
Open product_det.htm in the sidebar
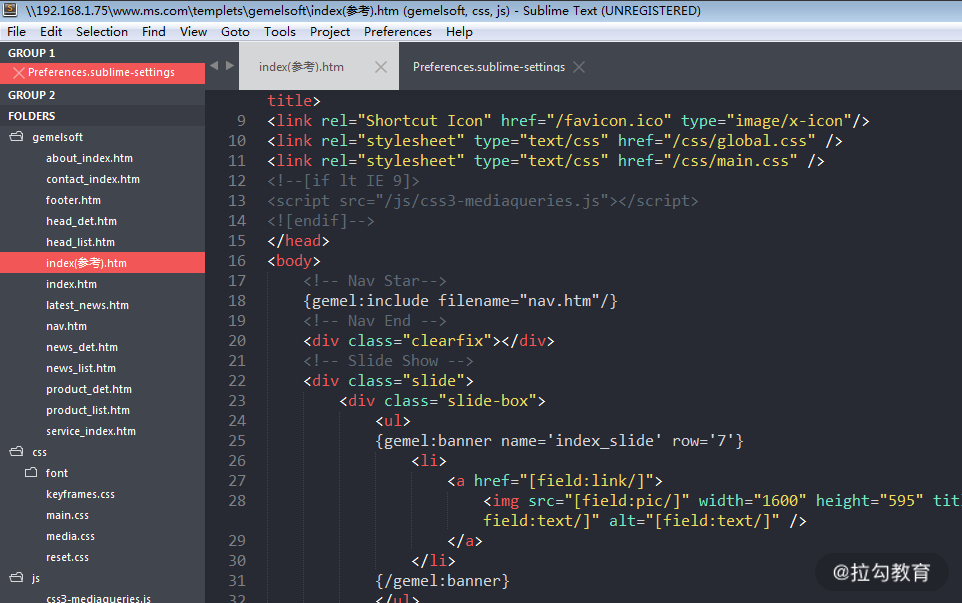click(88, 389)
